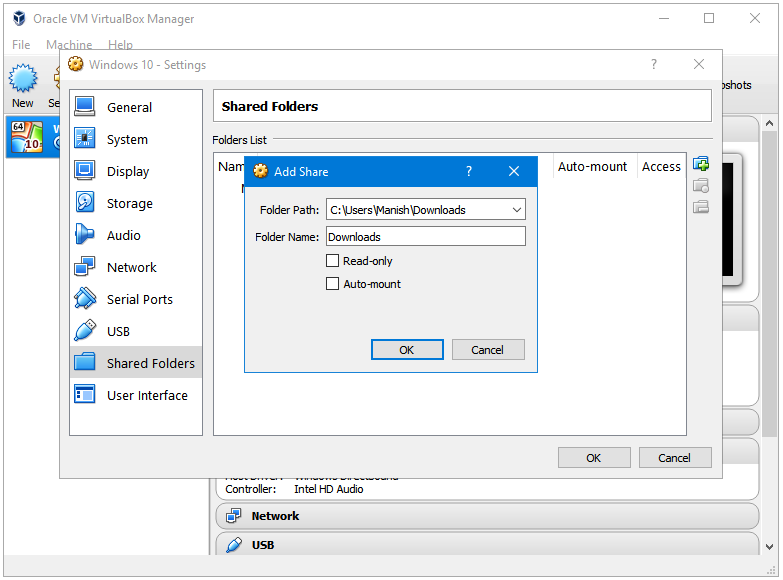Open the USB settings category
Image resolution: width=783 pixels, height=580 pixels.
(x=118, y=331)
